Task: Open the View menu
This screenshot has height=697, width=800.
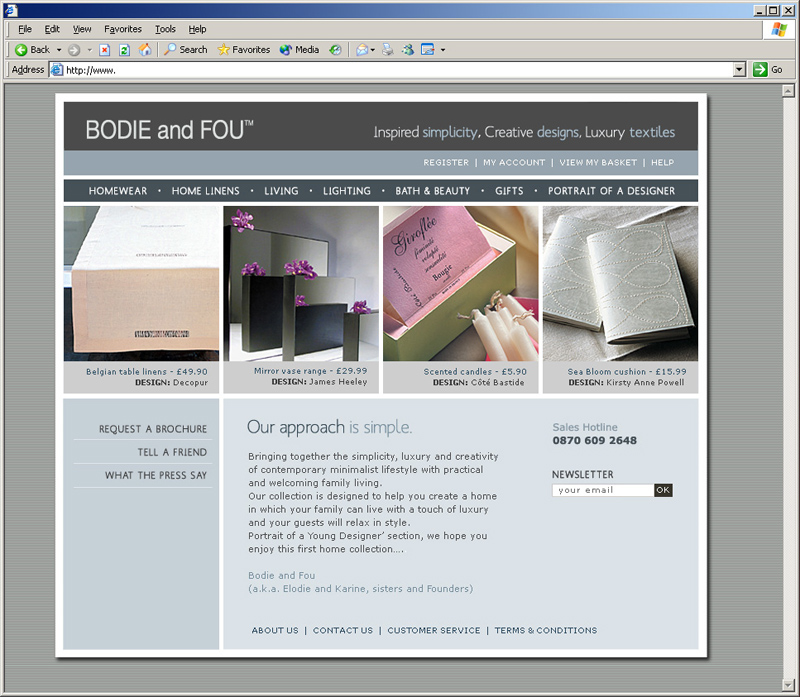Action: (x=82, y=29)
